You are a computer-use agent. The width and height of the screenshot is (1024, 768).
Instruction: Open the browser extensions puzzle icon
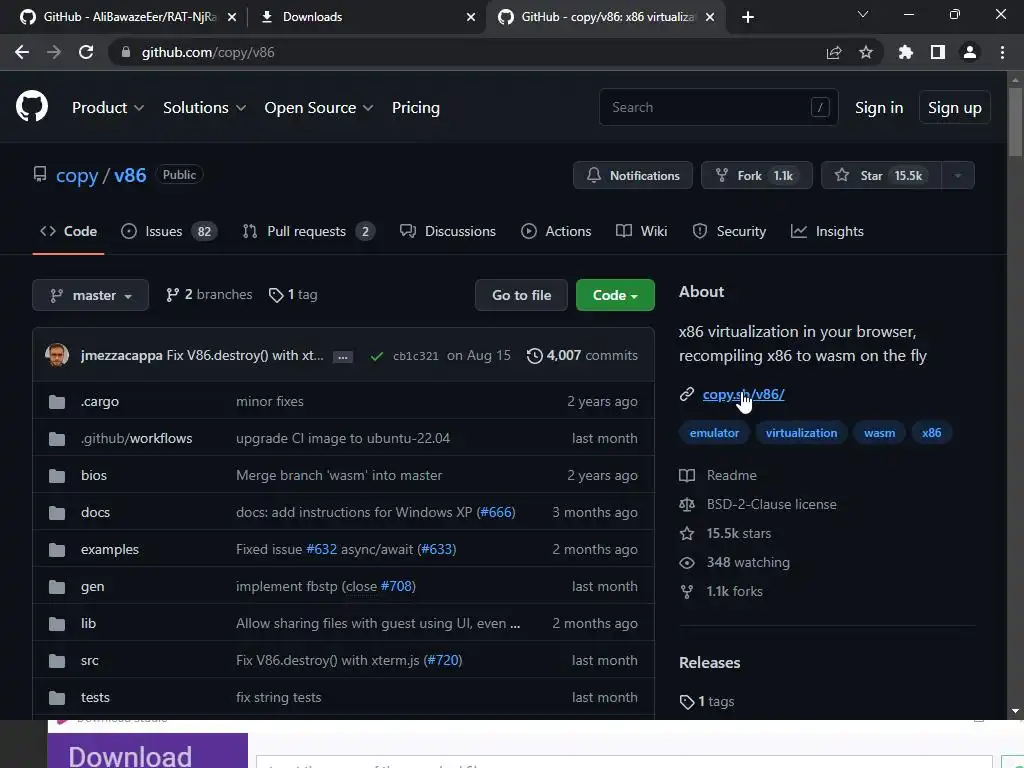pyautogui.click(x=905, y=52)
